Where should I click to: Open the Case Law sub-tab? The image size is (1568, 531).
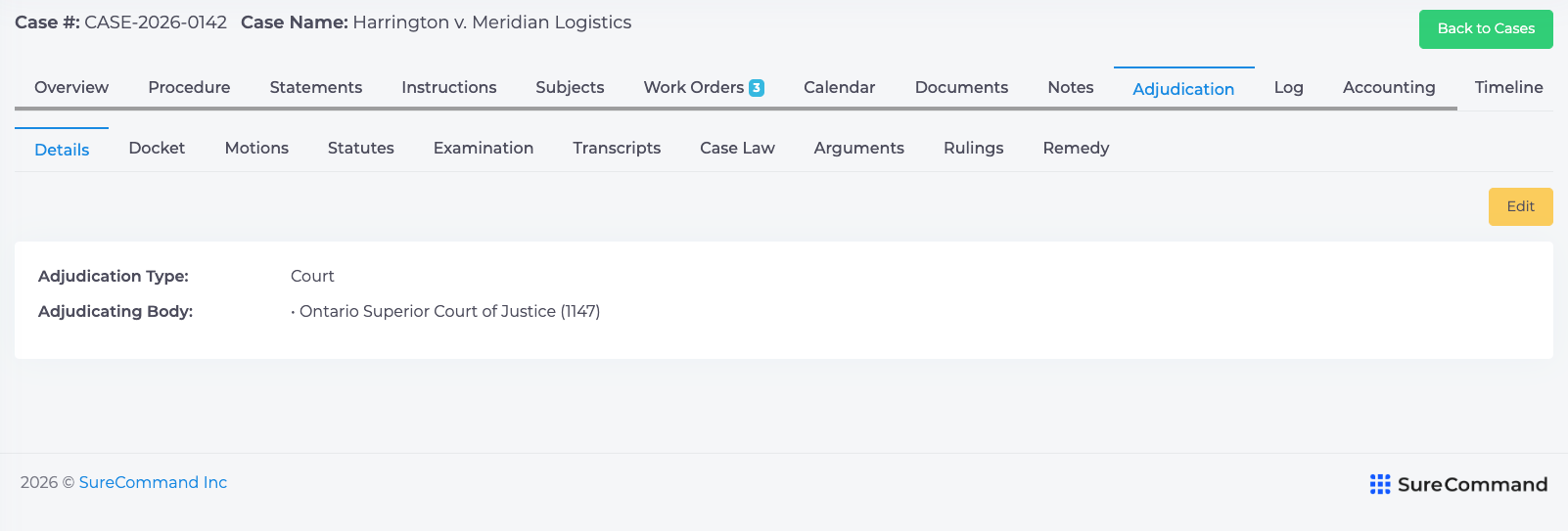[x=737, y=149]
